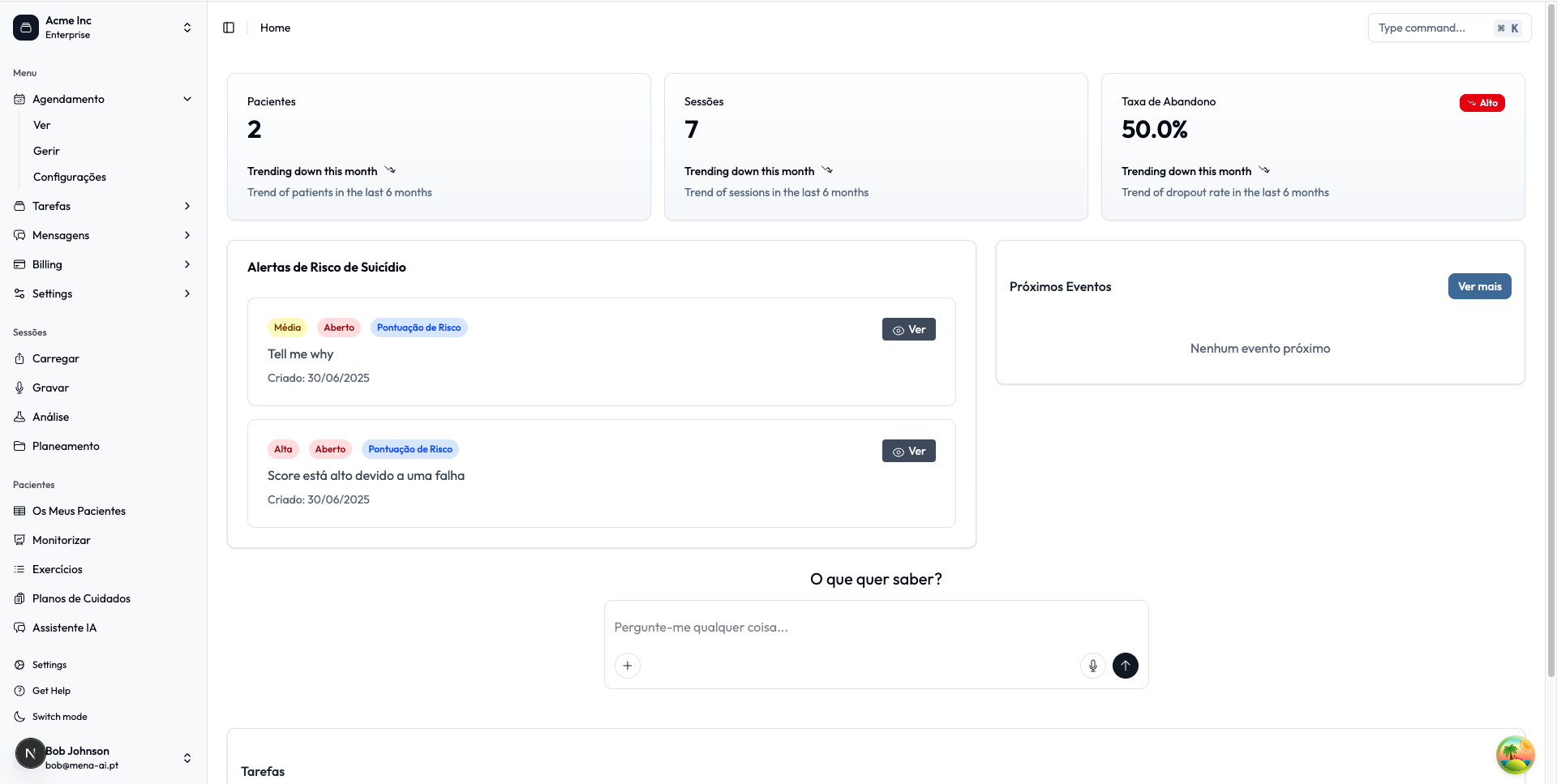1557x784 pixels.
Task: Click the Tarefas section heading at bottom
Action: (263, 772)
